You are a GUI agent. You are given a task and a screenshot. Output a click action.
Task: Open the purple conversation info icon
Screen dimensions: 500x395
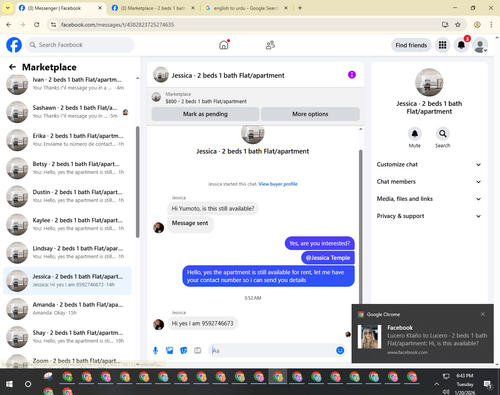click(x=352, y=75)
